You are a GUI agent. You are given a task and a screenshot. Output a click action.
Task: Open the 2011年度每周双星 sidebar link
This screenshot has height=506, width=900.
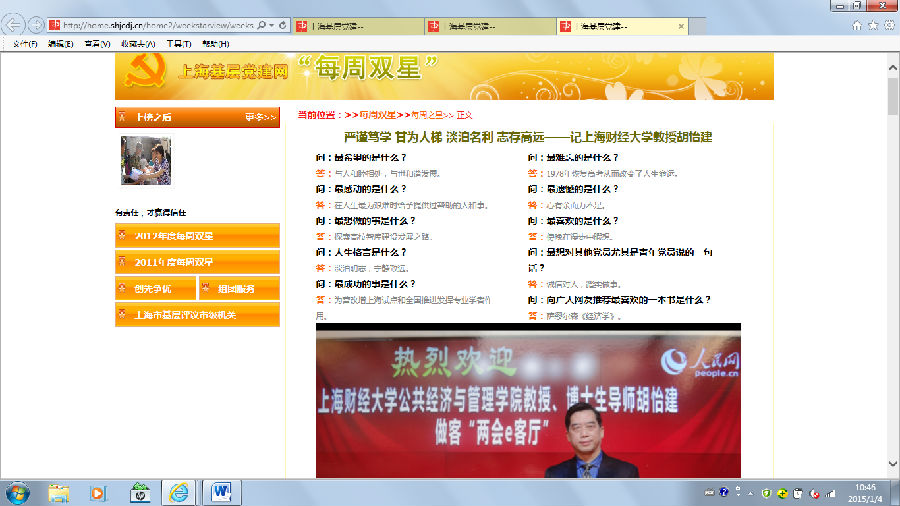pos(197,262)
